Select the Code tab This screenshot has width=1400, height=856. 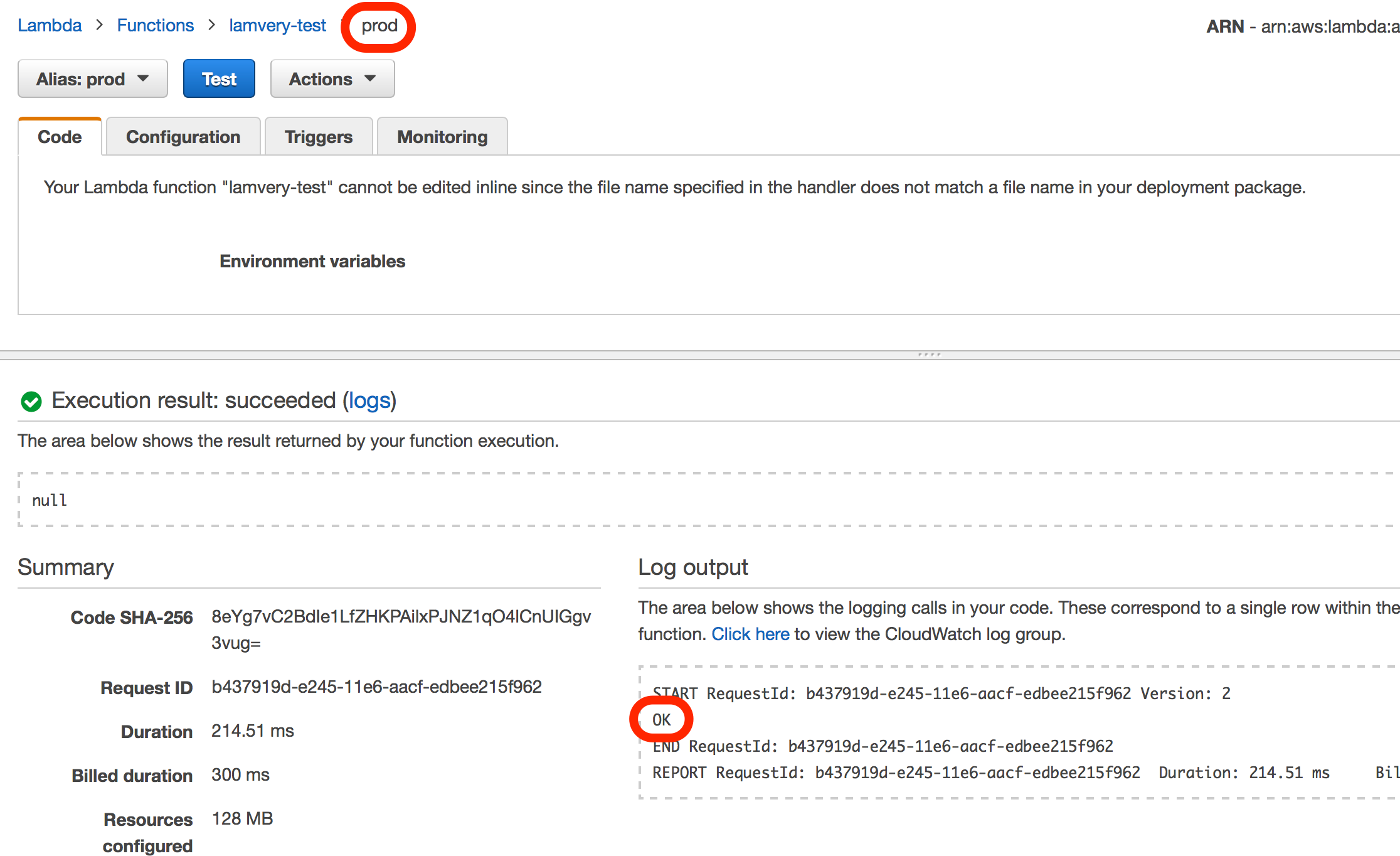coord(60,137)
